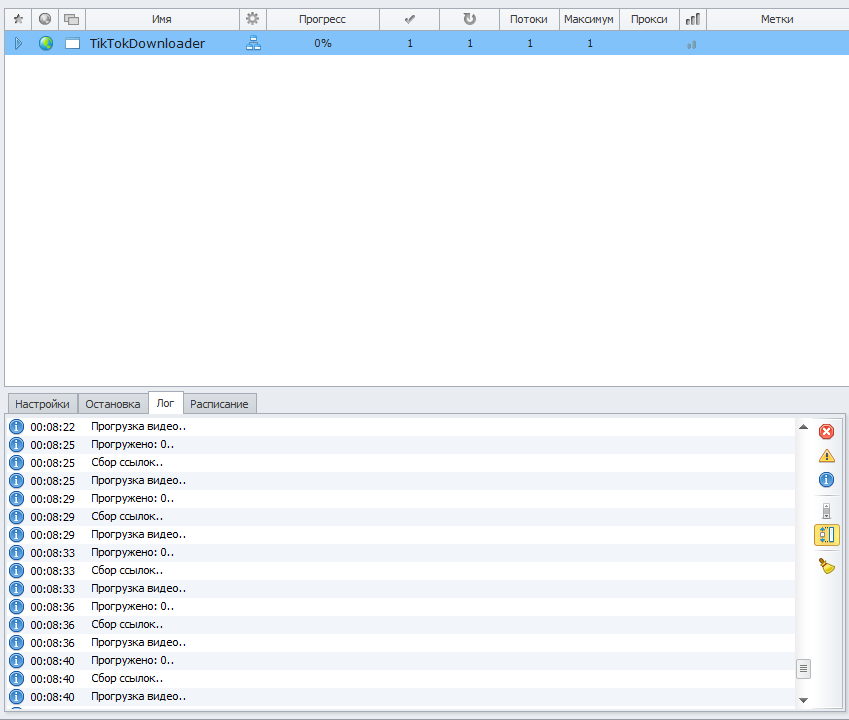Image resolution: width=849 pixels, height=720 pixels.
Task: Toggle the blue info messages filter
Action: tap(826, 480)
